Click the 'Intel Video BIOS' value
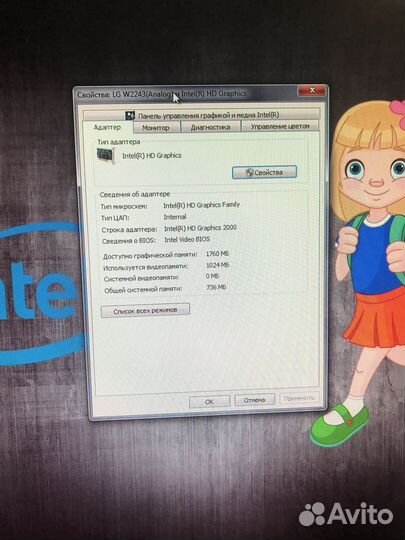405x540 pixels. coord(187,239)
